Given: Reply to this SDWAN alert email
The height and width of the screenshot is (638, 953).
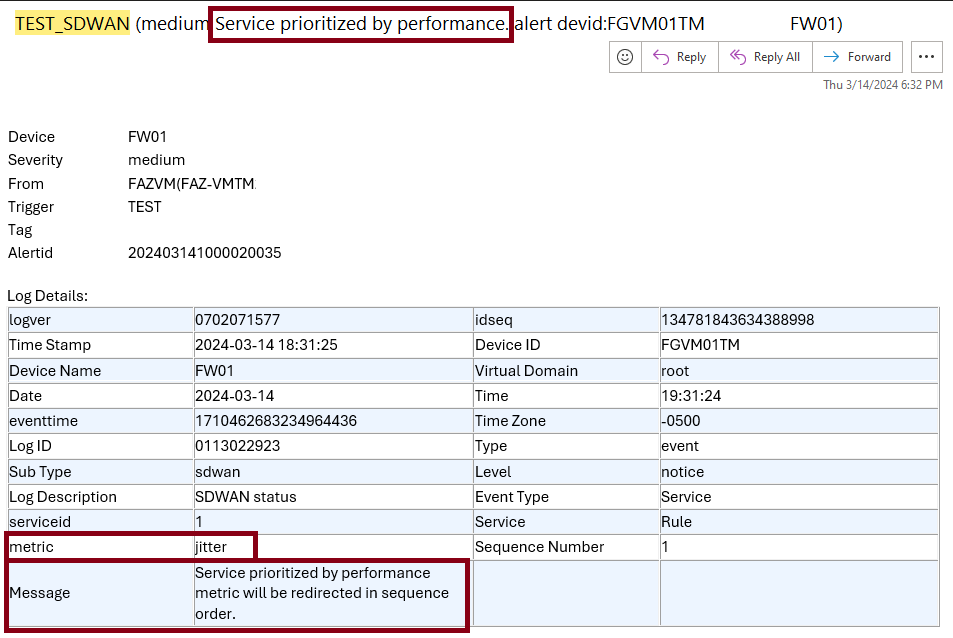Looking at the screenshot, I should click(x=680, y=57).
